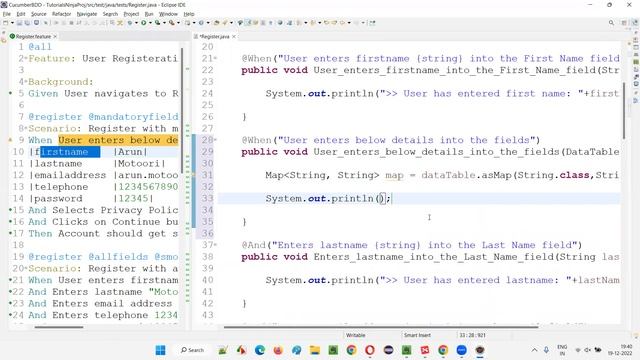
Task: Click the Search flashlight toolbar icon
Action: coord(224,23)
